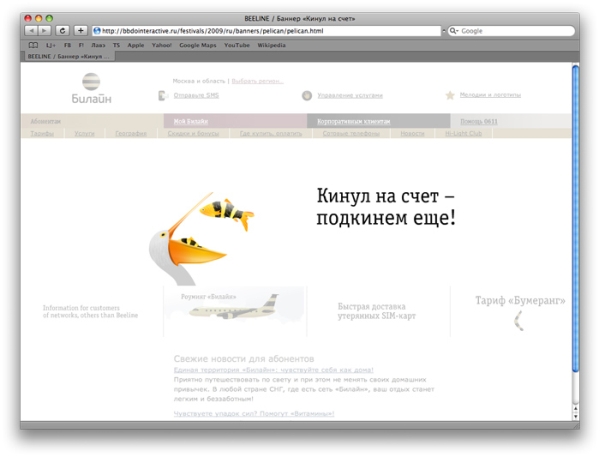Screen dimensions: 600x457
Task: Click the airplane roaming banner image
Action: pyautogui.click(x=235, y=308)
